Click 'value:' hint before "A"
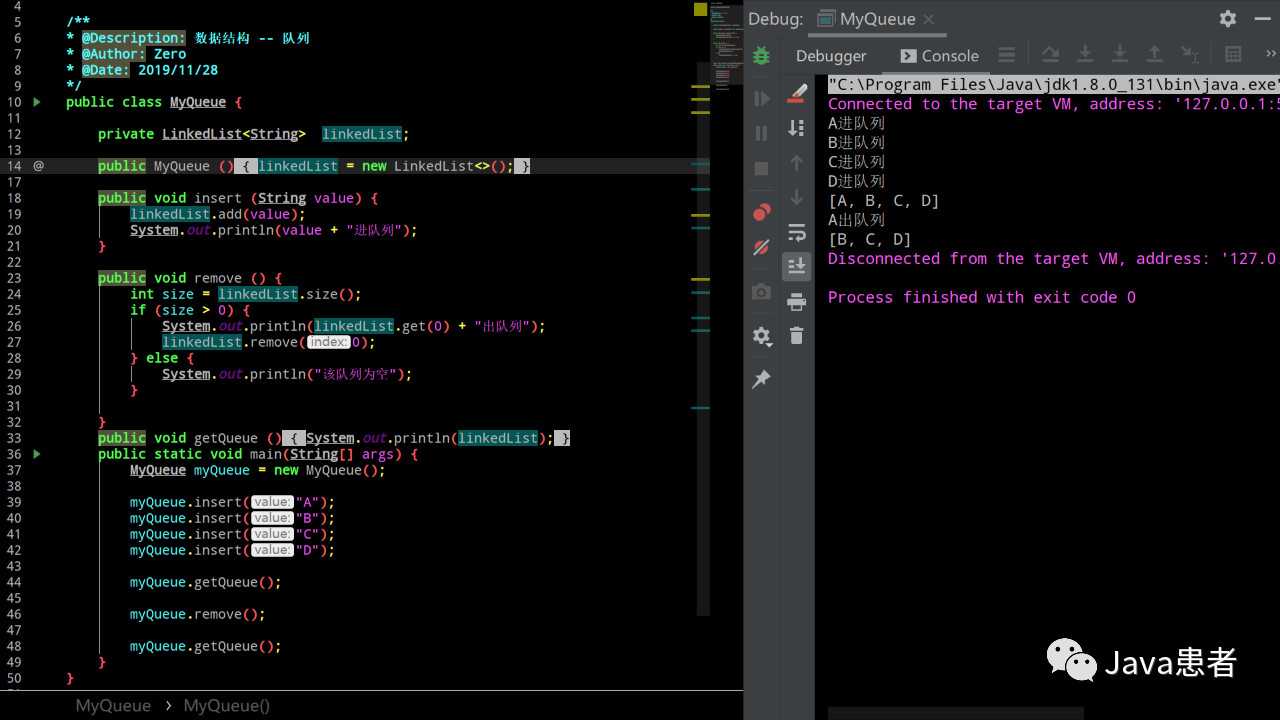1280x720 pixels. coord(272,502)
